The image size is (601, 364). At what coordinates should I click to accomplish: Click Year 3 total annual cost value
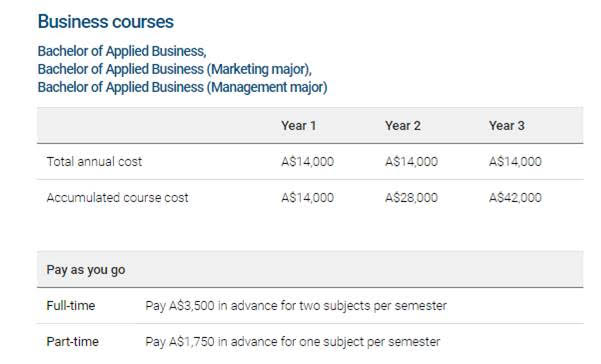pyautogui.click(x=515, y=161)
